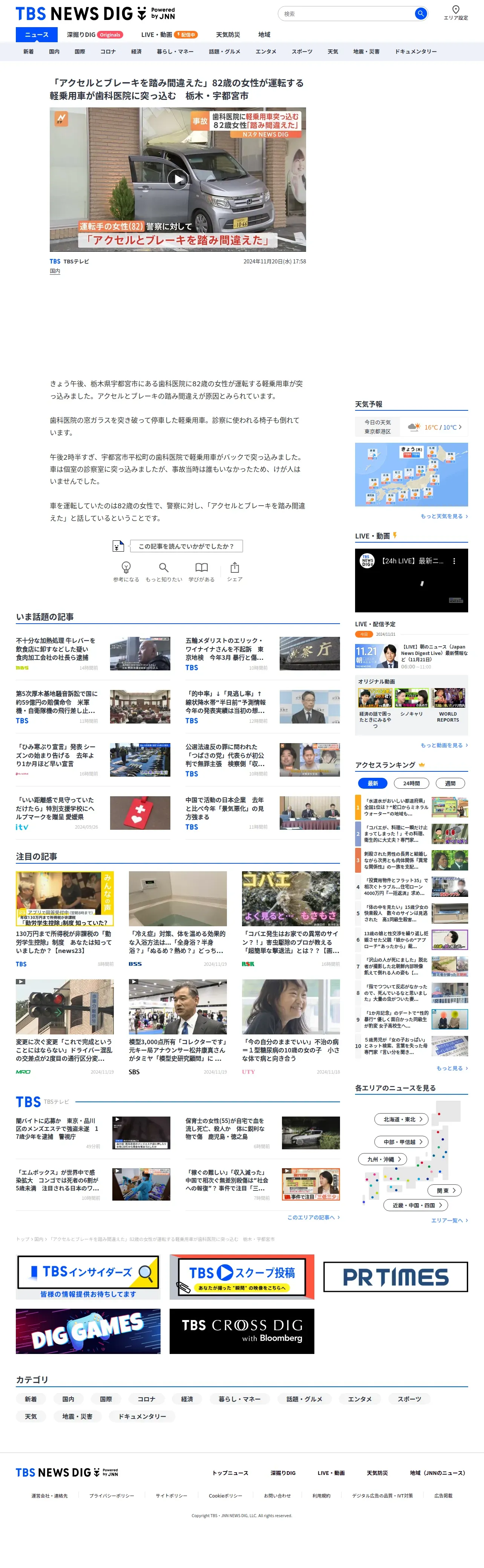Viewport: 484px width, 1568px height.
Task: Open the WORLD REPORTS original video thumbnail
Action: pos(448,698)
